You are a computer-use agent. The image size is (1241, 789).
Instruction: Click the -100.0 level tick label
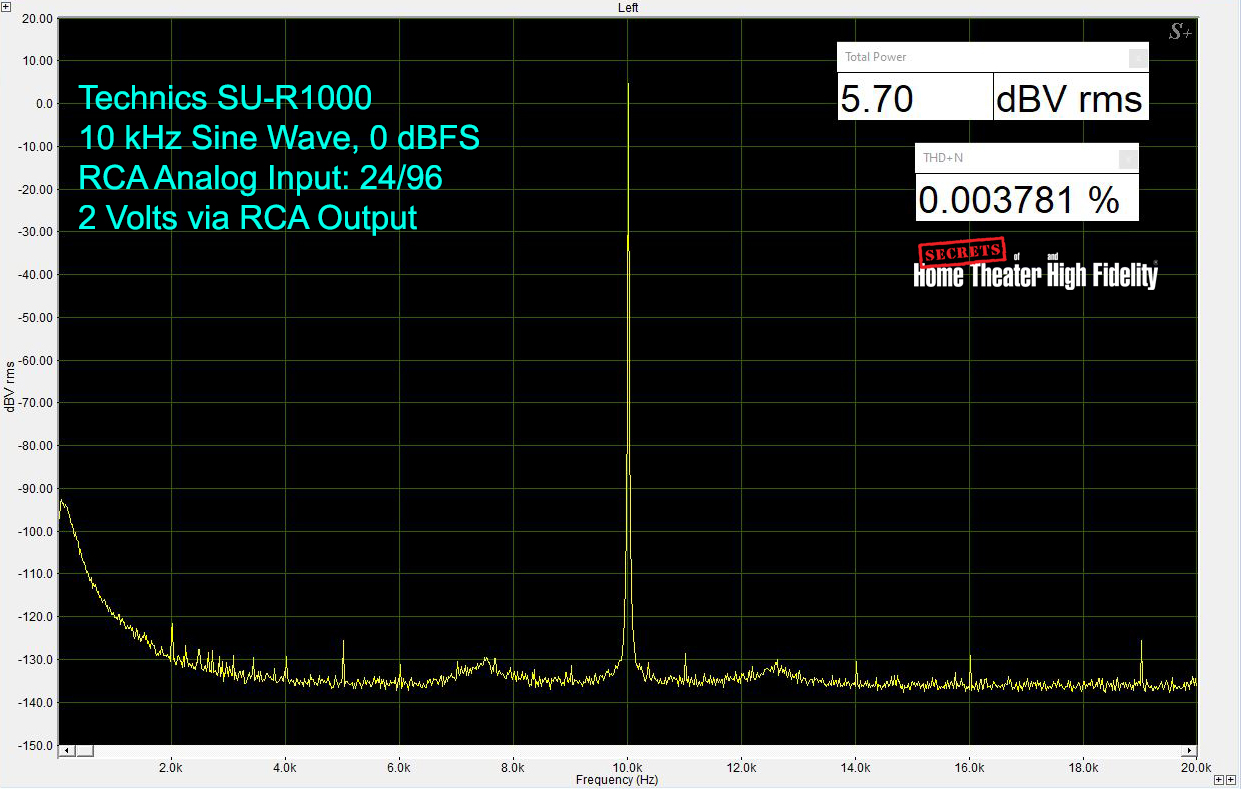tap(36, 532)
